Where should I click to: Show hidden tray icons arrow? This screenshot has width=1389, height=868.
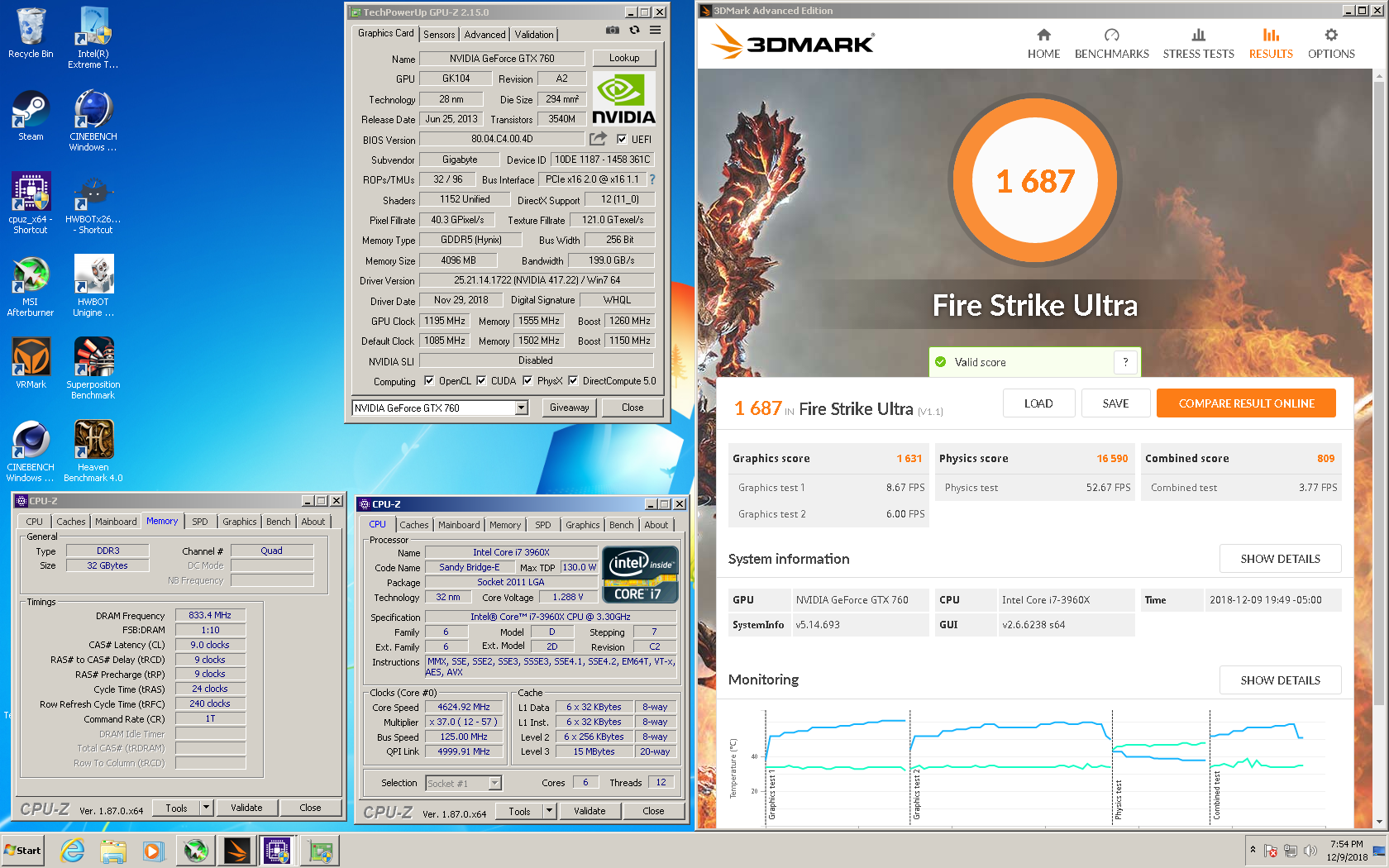[1253, 850]
